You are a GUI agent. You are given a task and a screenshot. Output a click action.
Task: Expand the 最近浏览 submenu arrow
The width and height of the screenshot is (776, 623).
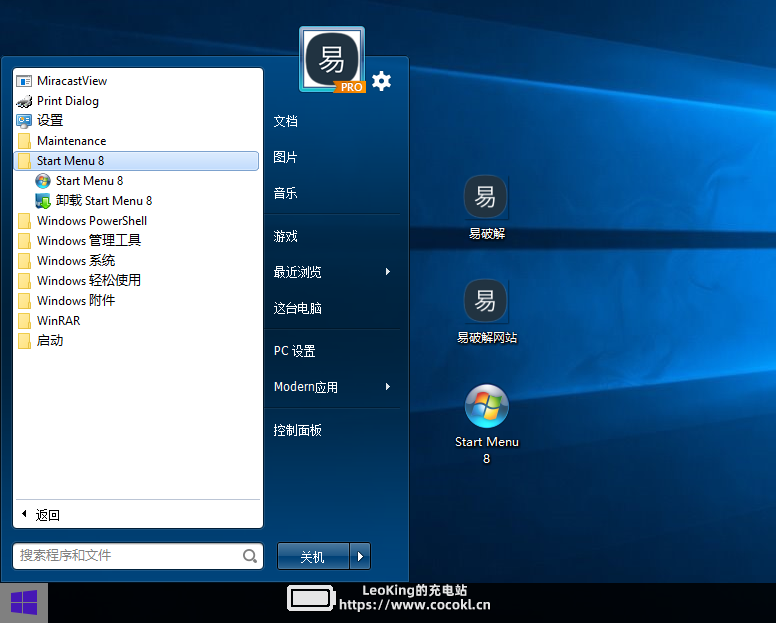[388, 272]
